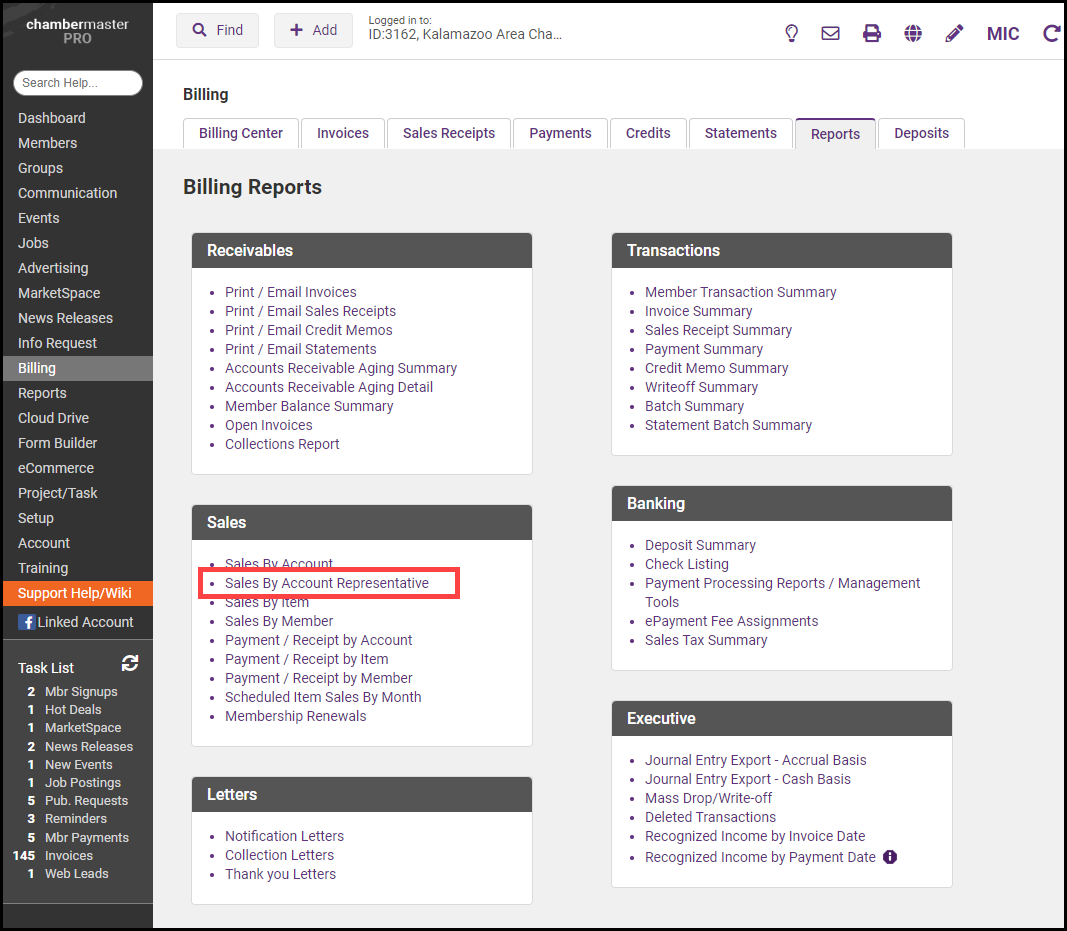The height and width of the screenshot is (931, 1067).
Task: Click the refresh arrow in top-right corner
Action: pos(1051,33)
